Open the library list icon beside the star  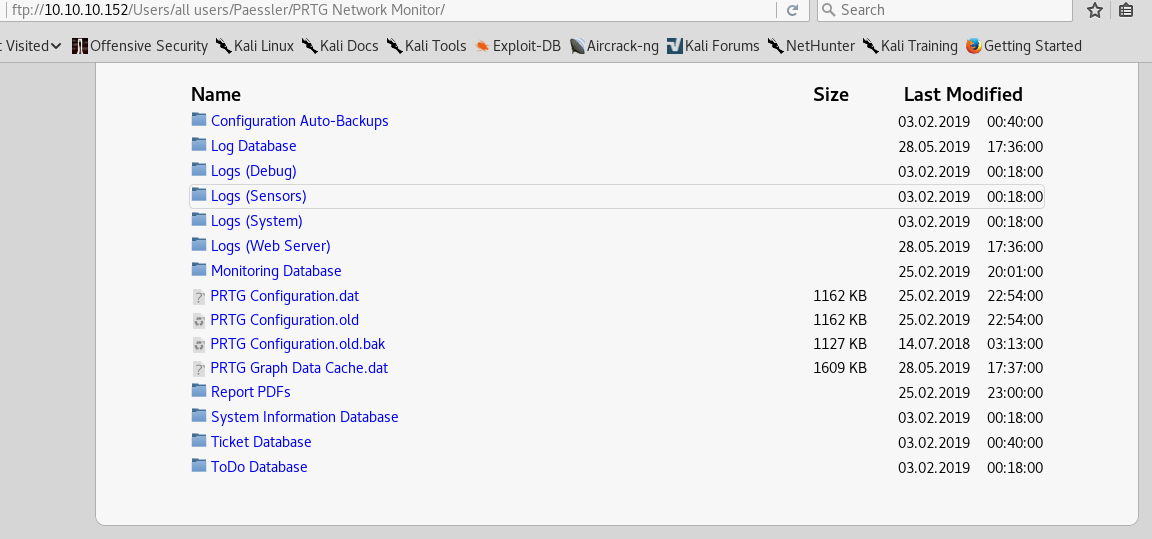1126,10
